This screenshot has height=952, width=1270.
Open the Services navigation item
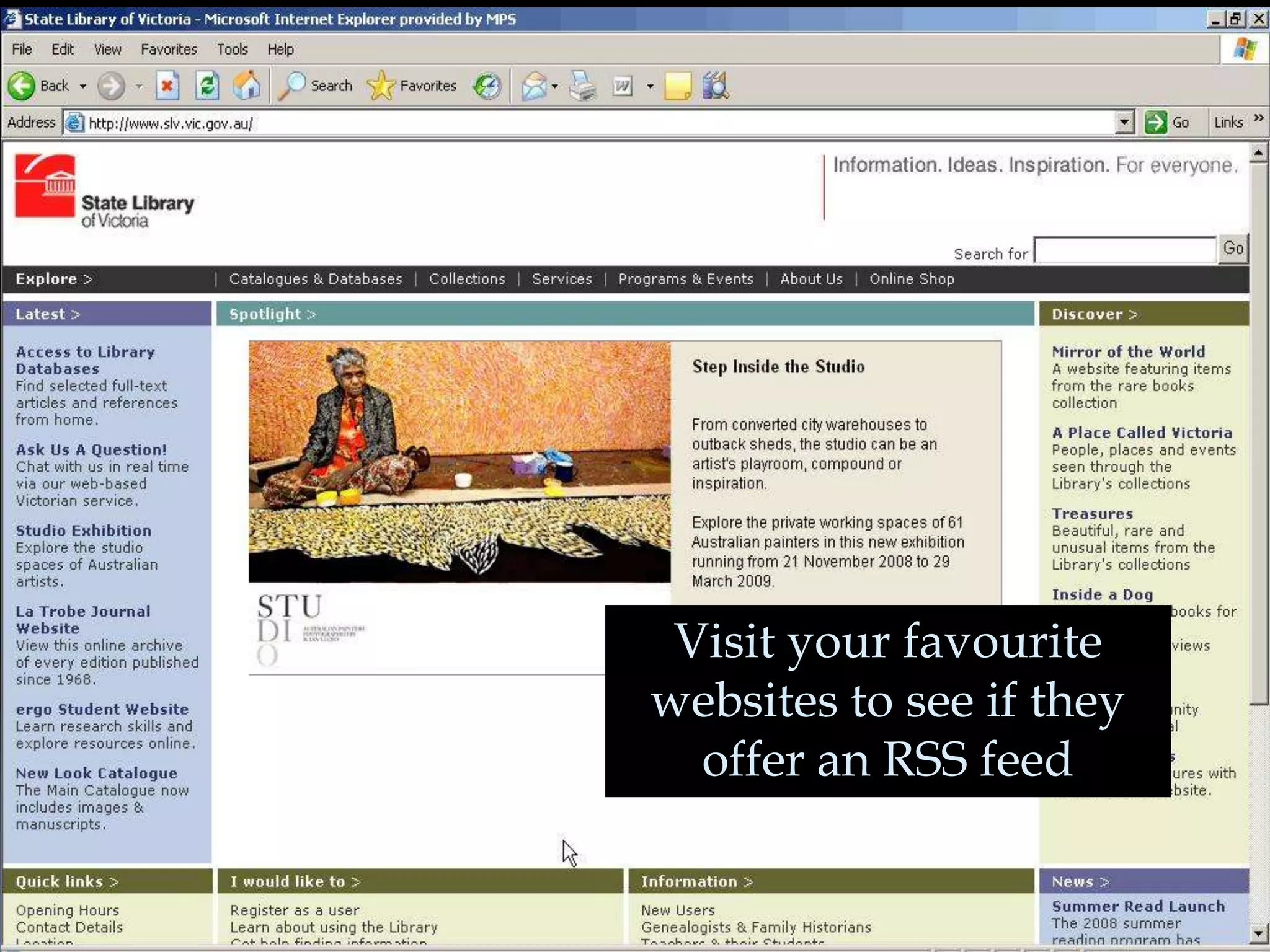562,279
